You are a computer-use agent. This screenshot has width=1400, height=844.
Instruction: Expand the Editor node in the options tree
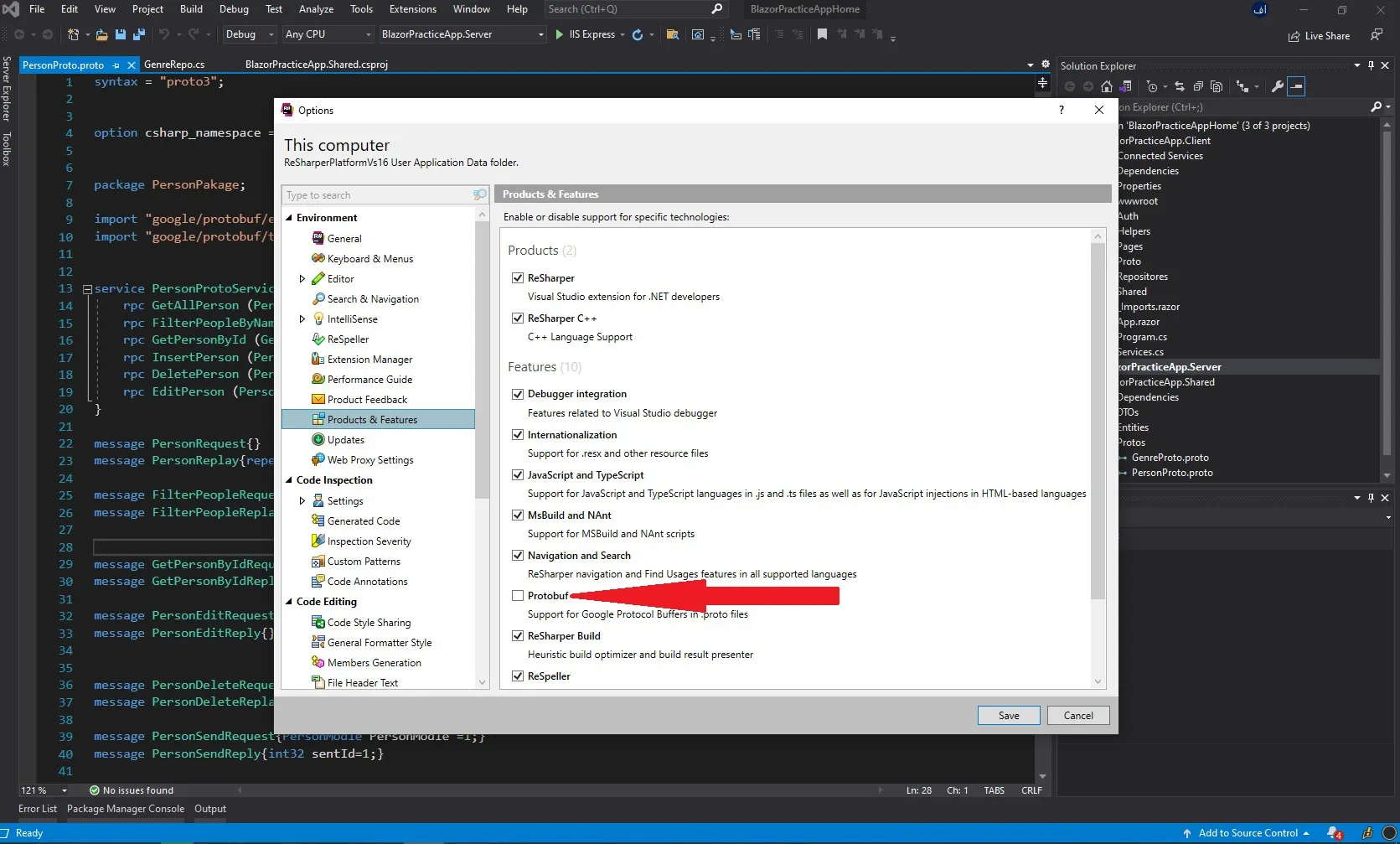(302, 279)
